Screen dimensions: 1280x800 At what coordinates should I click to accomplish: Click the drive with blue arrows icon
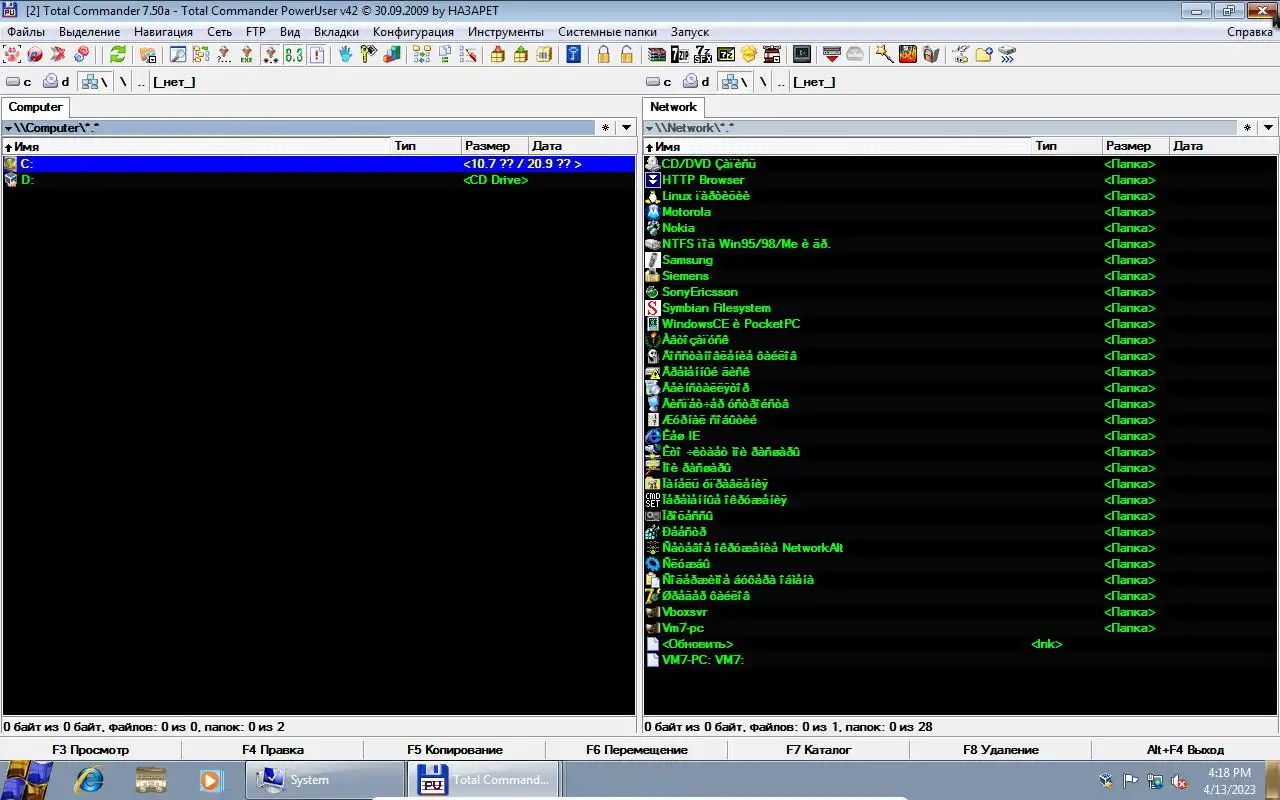(1007, 54)
